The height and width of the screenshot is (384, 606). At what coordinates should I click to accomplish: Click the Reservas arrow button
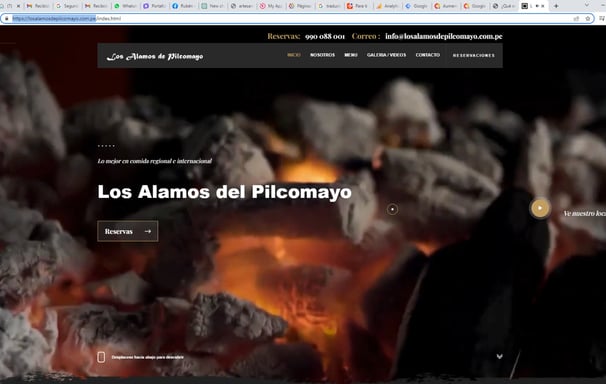click(x=128, y=231)
